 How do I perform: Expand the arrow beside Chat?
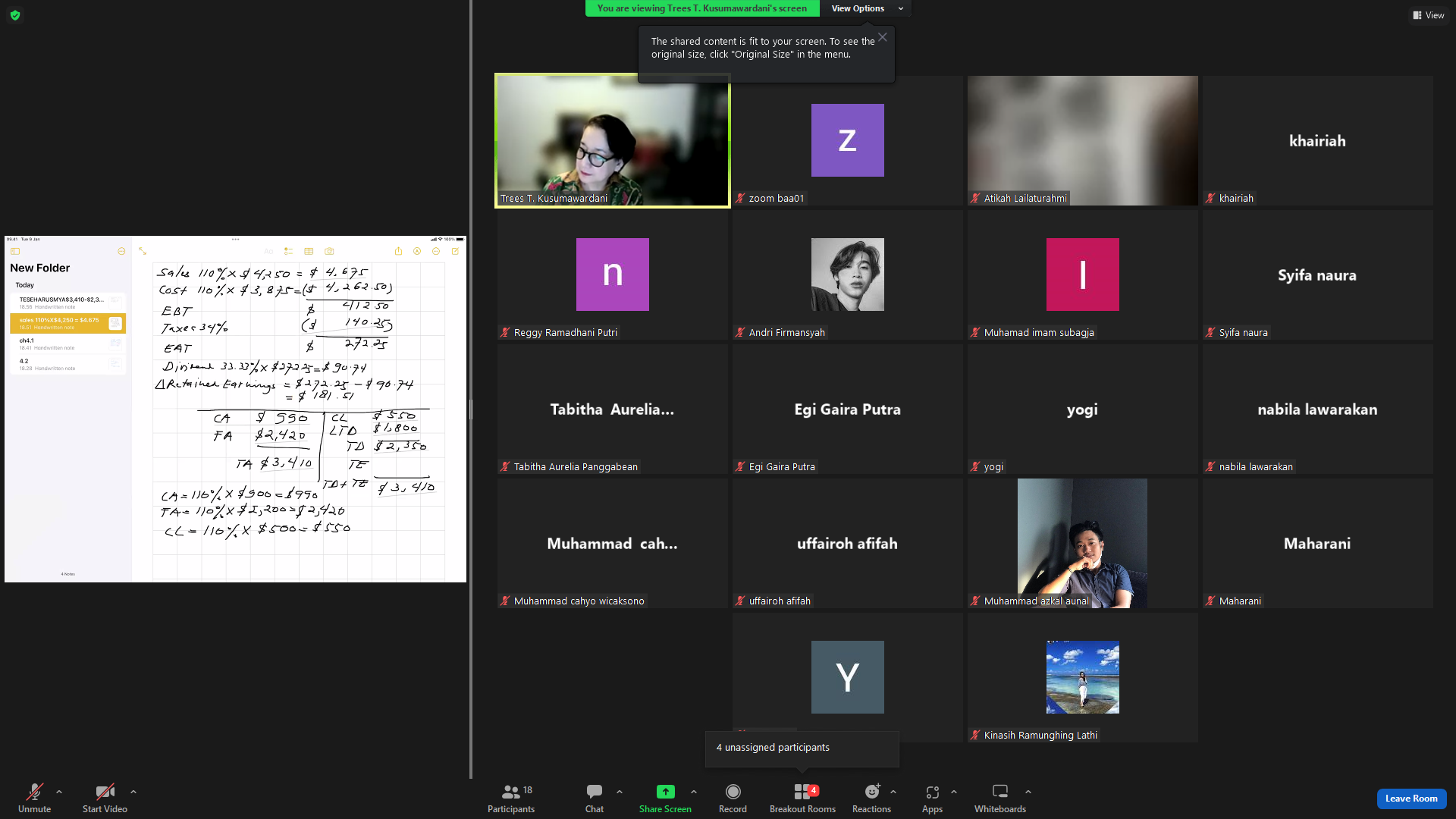(x=620, y=792)
